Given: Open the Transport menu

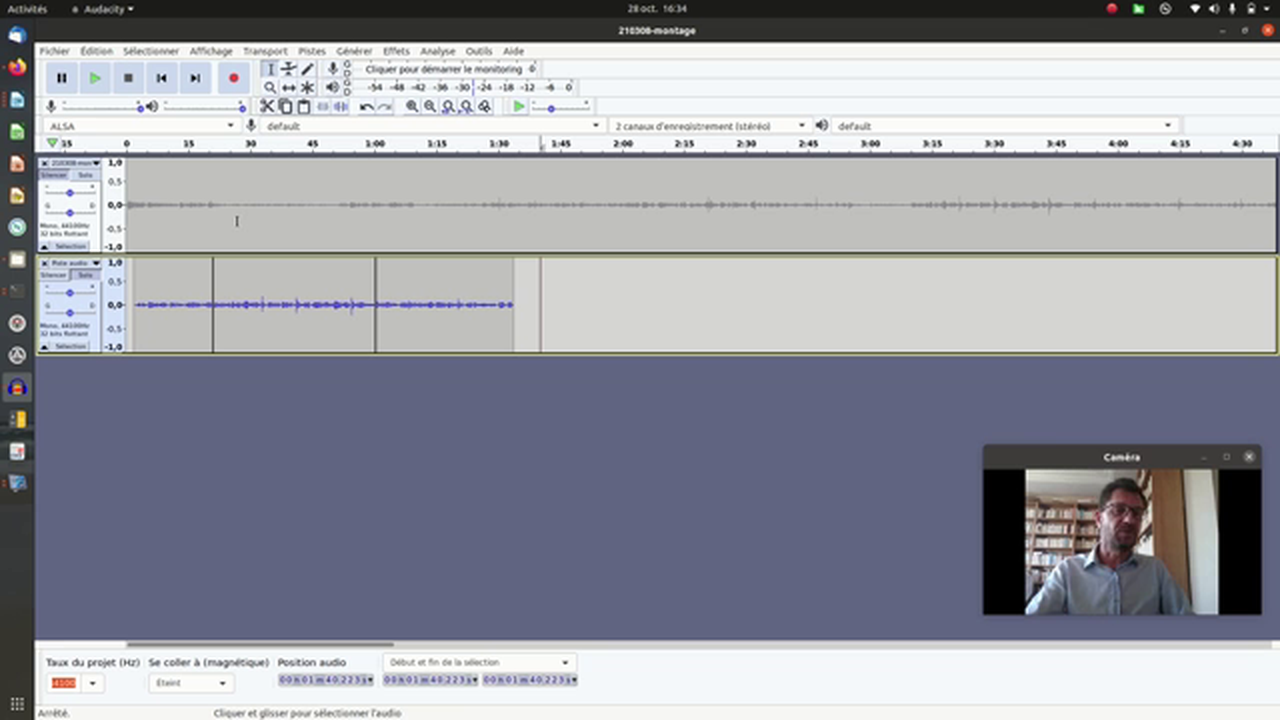Looking at the screenshot, I should tap(265, 51).
